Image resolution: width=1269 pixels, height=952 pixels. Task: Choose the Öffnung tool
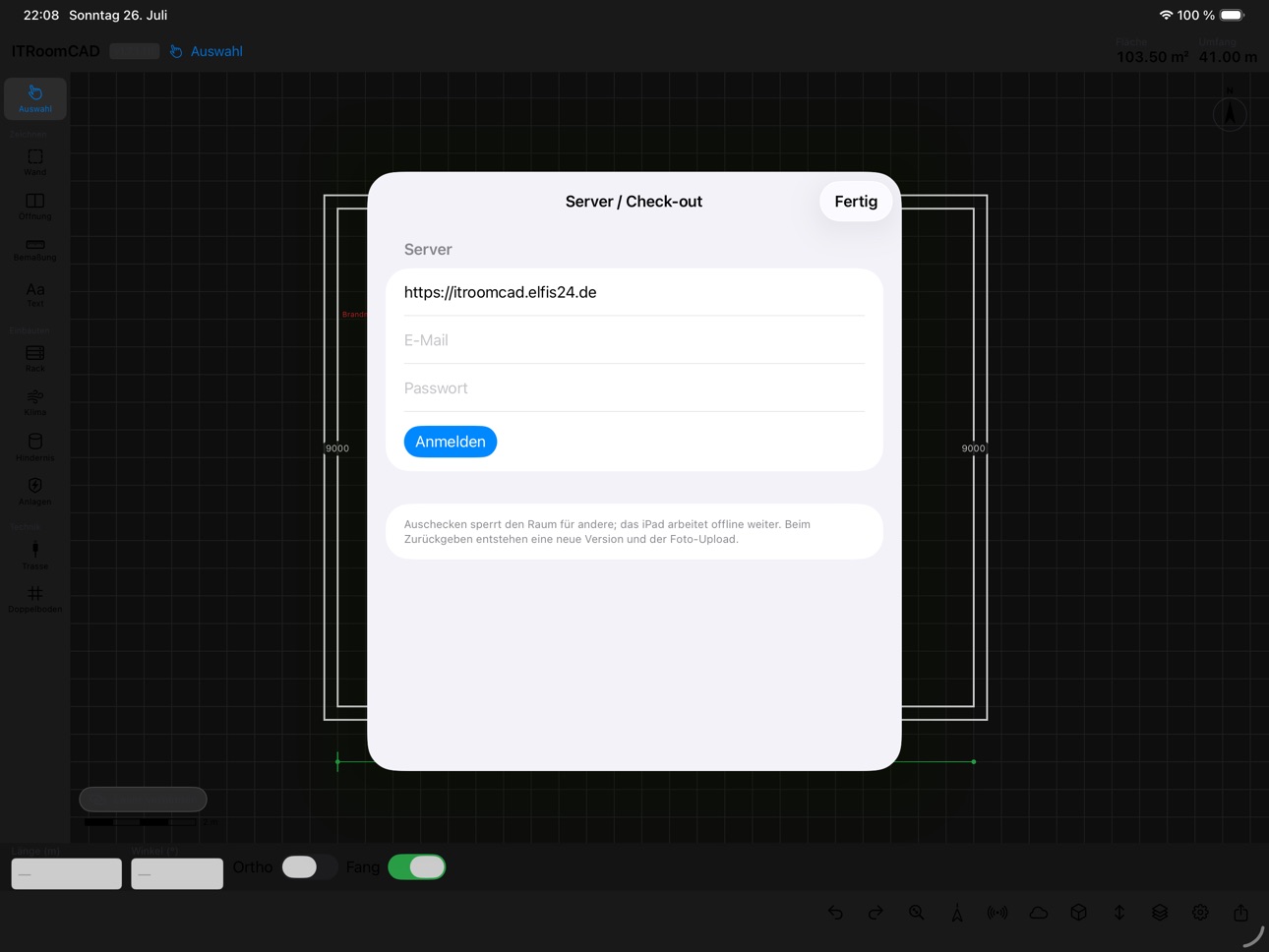[x=35, y=206]
